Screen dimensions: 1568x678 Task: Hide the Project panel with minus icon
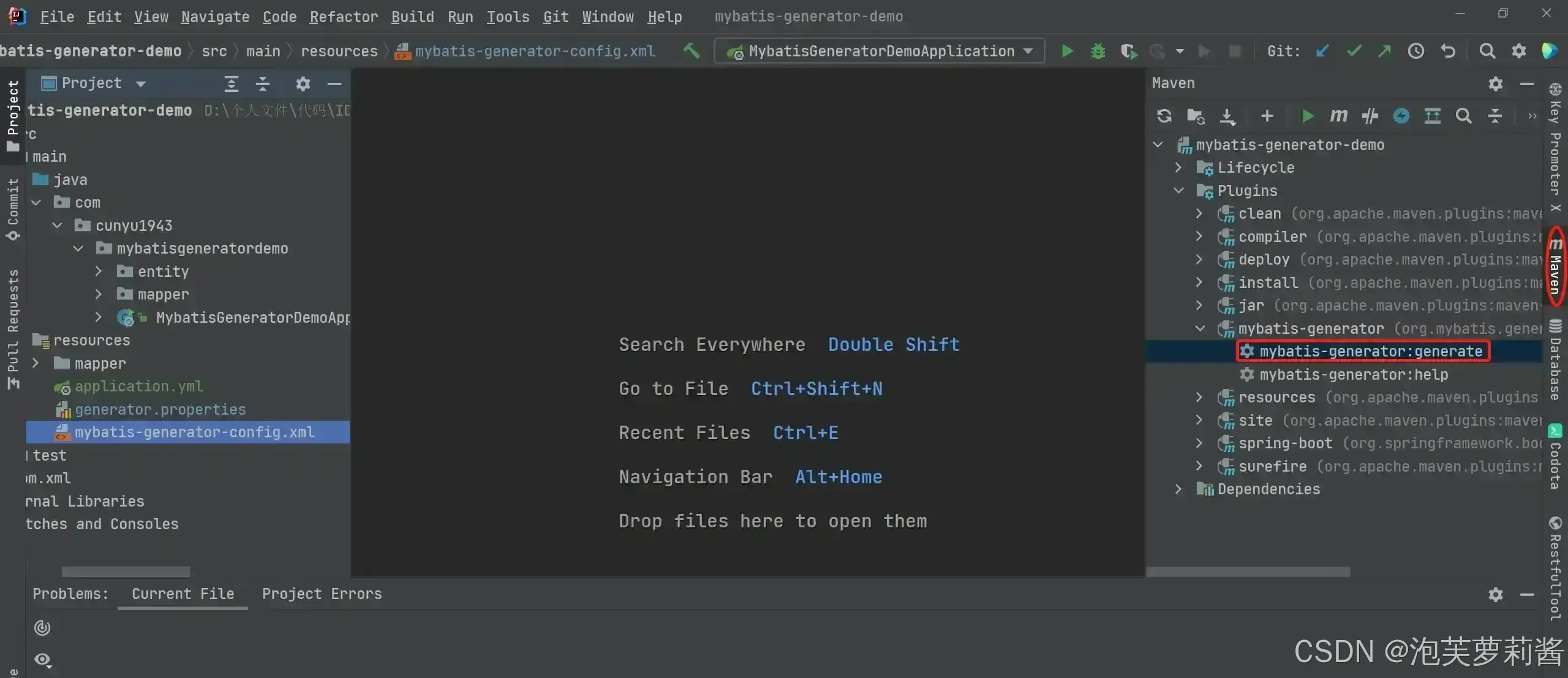334,83
